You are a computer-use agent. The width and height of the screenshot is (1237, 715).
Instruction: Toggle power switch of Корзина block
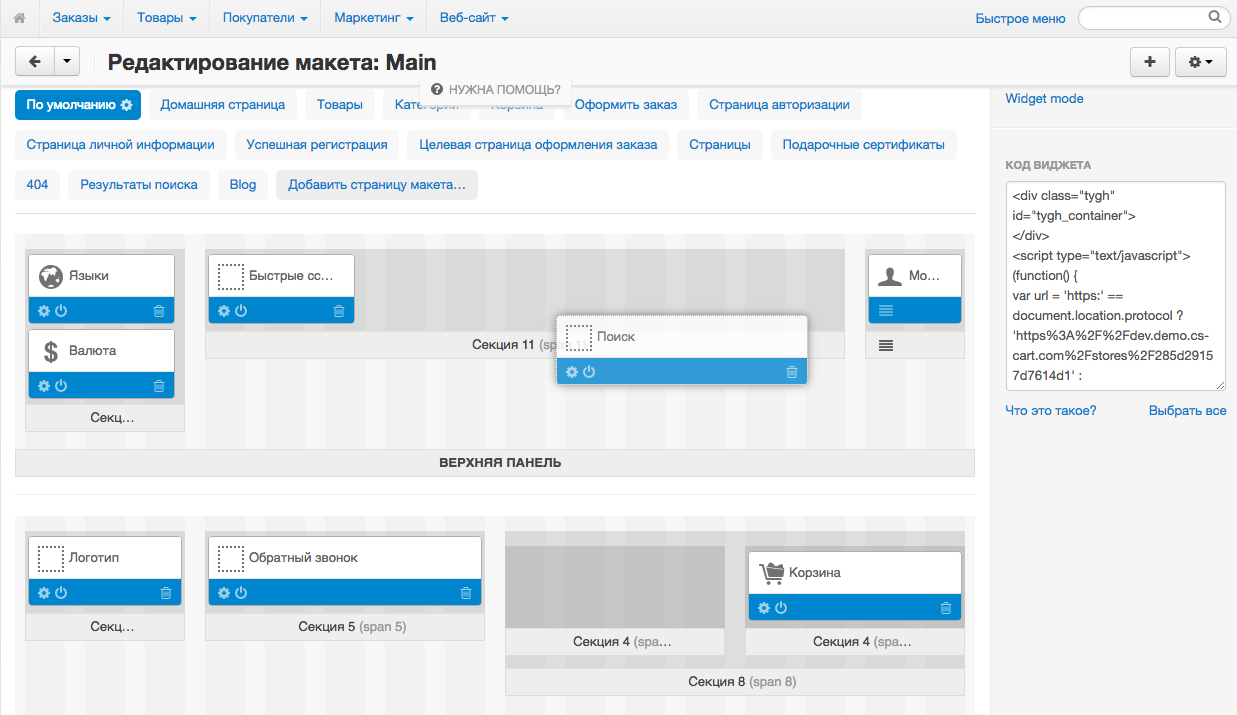pos(781,608)
